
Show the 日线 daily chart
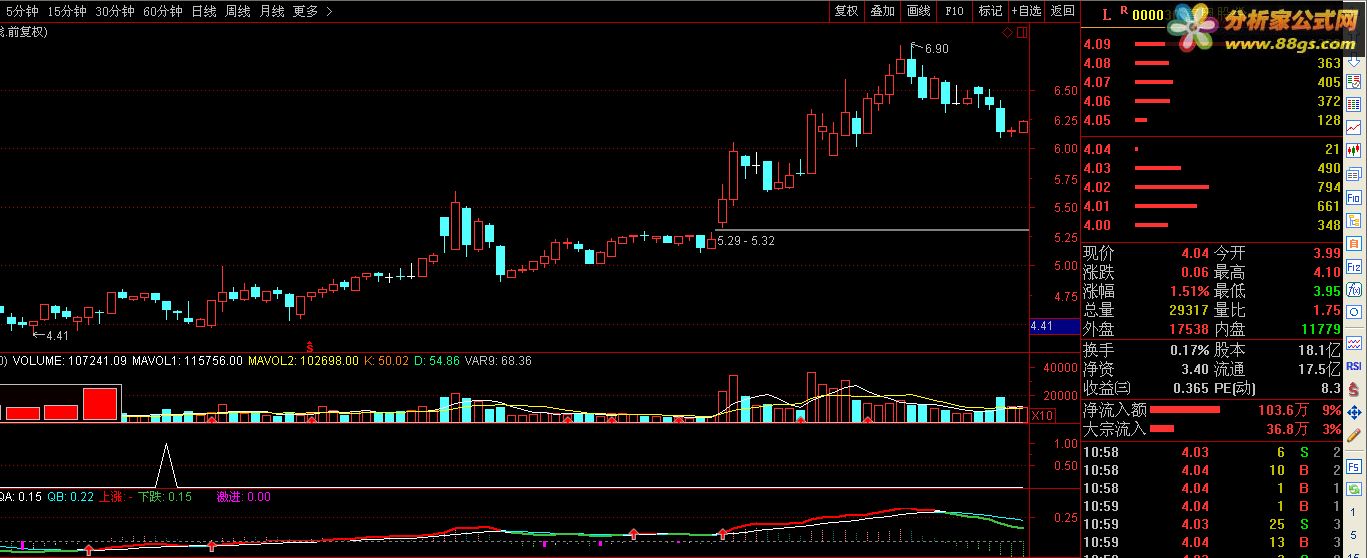pyautogui.click(x=204, y=11)
